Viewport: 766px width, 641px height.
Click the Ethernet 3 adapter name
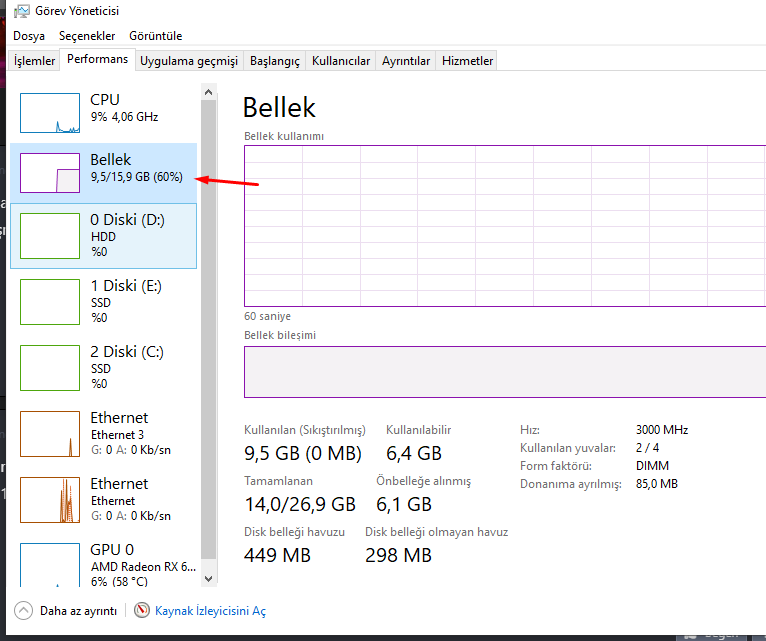pyautogui.click(x=117, y=435)
